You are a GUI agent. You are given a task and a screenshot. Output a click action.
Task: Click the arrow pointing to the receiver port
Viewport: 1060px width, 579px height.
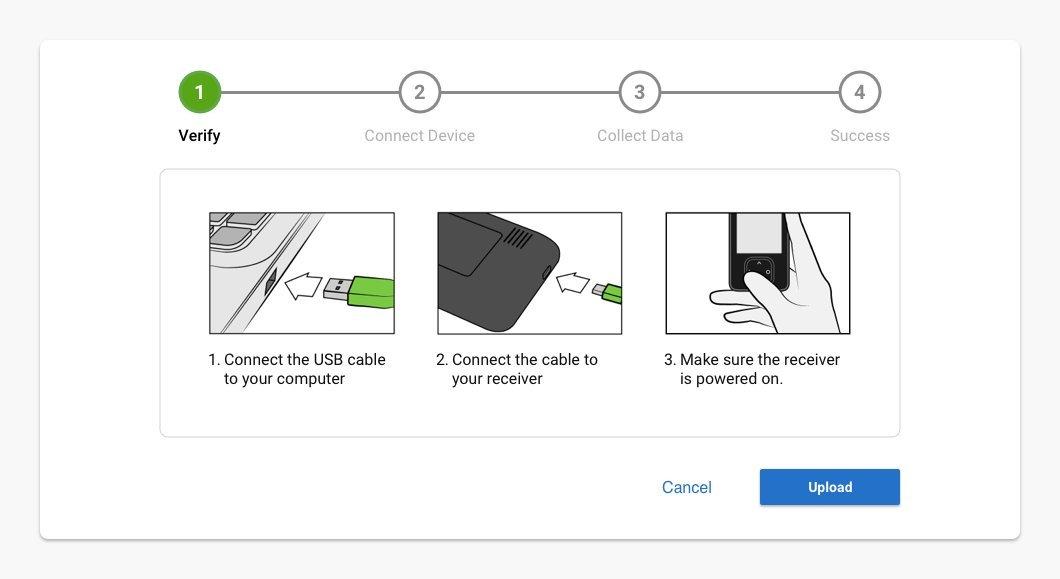[572, 282]
